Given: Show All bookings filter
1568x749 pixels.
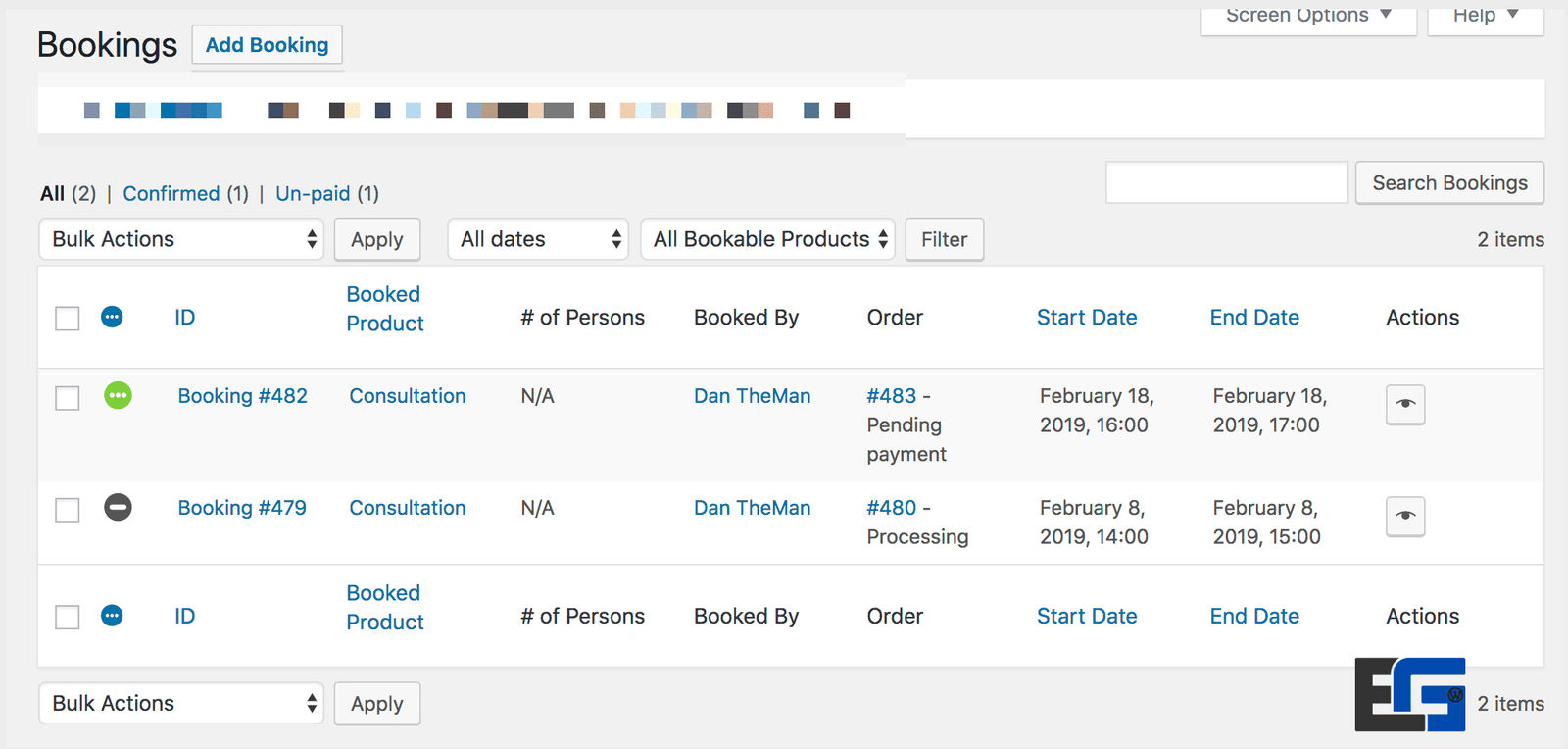Looking at the screenshot, I should pos(52,193).
